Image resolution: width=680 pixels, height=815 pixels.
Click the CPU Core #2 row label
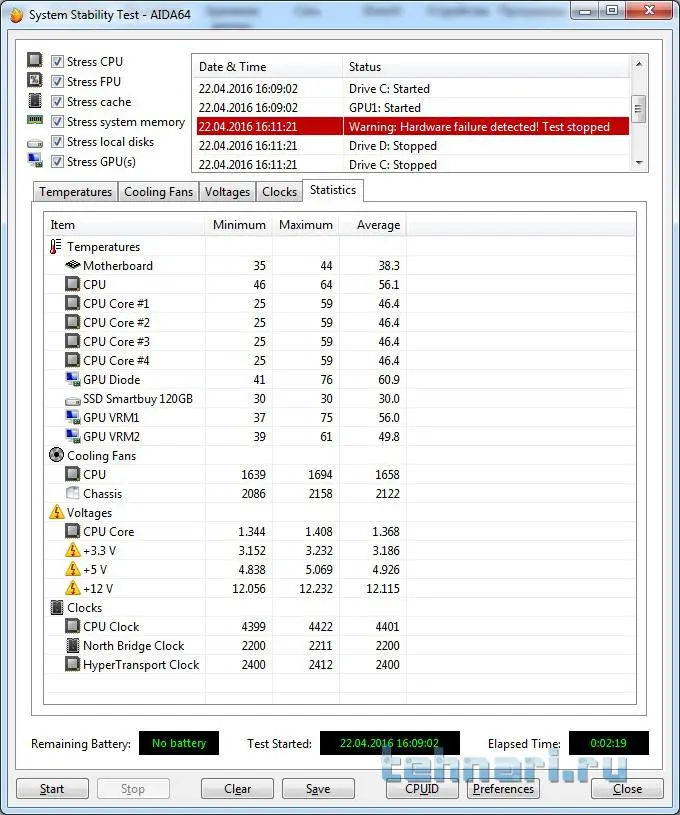point(116,322)
